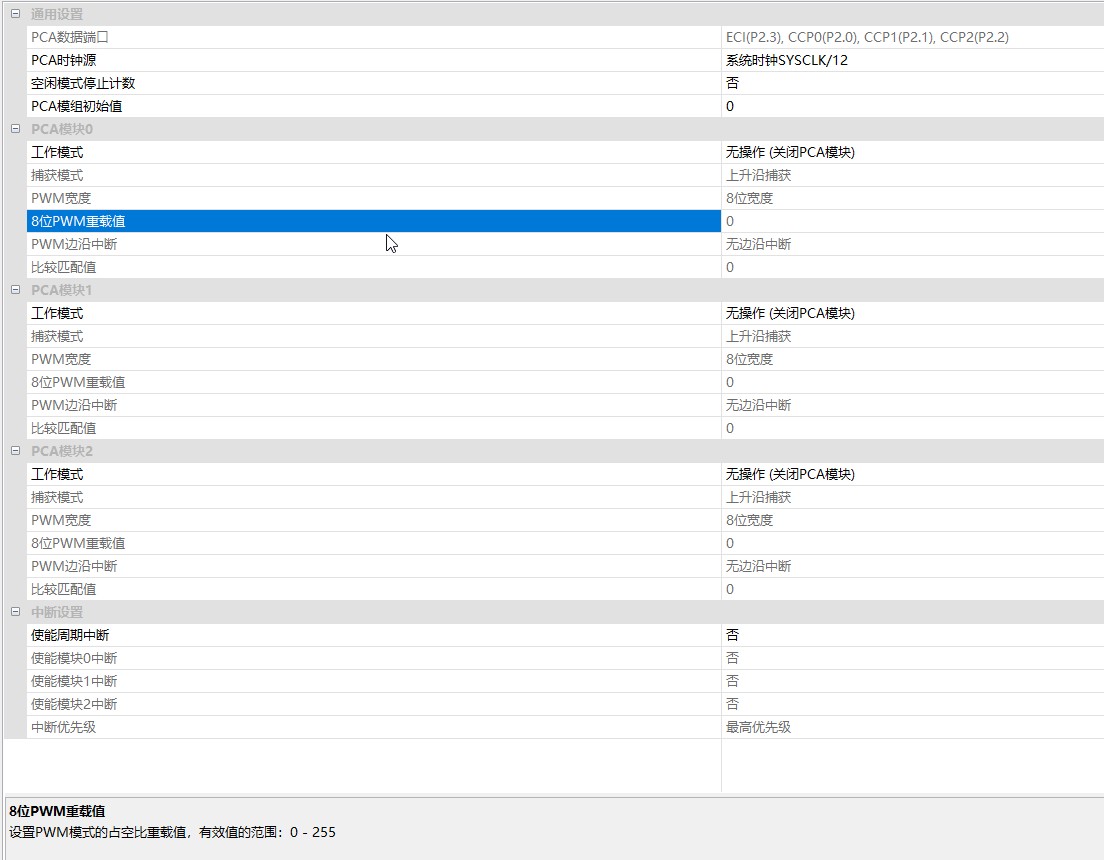Open the 工作模式 value under PCA模块2
Image resolution: width=1104 pixels, height=860 pixels.
coord(910,474)
